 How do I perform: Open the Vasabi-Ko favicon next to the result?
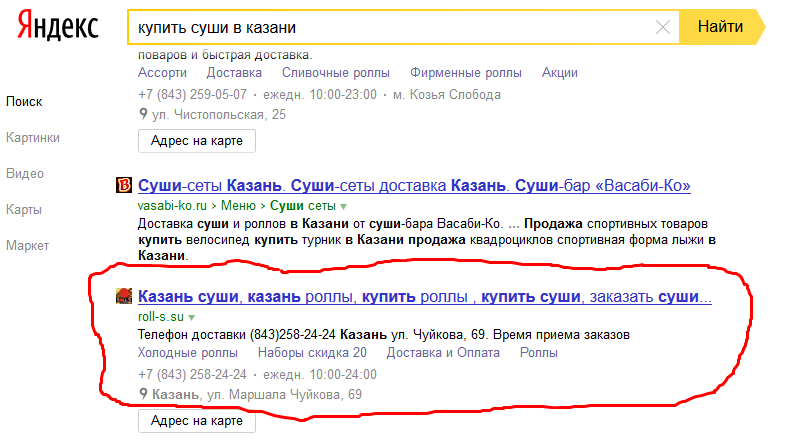click(x=124, y=185)
